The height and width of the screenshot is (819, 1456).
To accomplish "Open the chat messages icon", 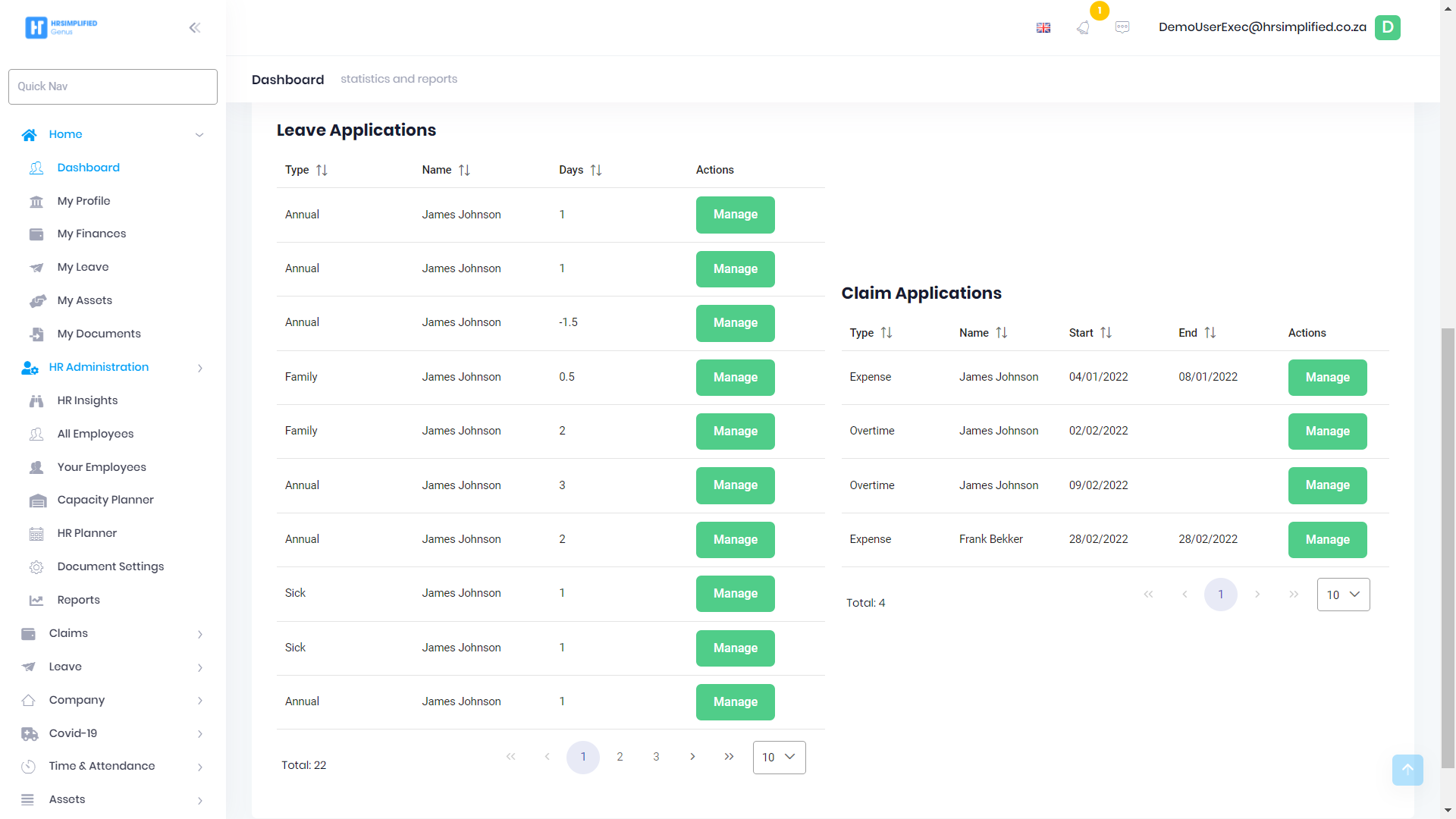I will tap(1122, 27).
